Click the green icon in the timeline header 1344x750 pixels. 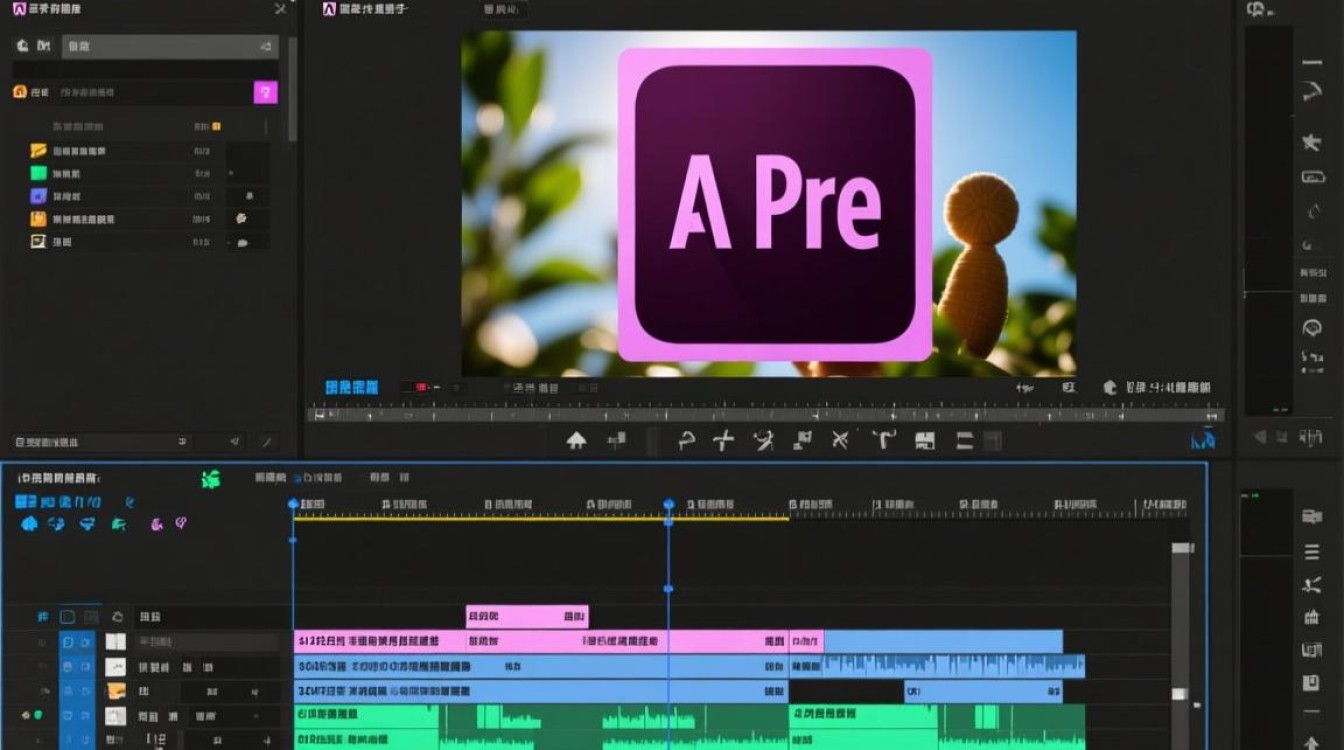point(210,479)
